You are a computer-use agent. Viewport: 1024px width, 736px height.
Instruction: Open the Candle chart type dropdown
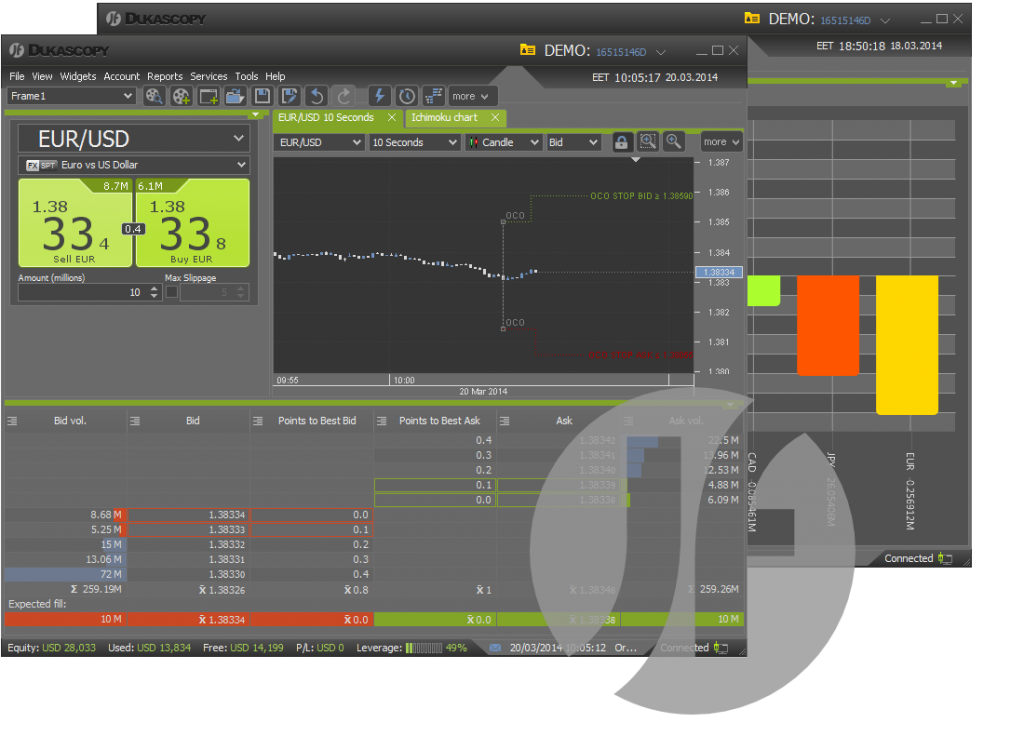[504, 143]
